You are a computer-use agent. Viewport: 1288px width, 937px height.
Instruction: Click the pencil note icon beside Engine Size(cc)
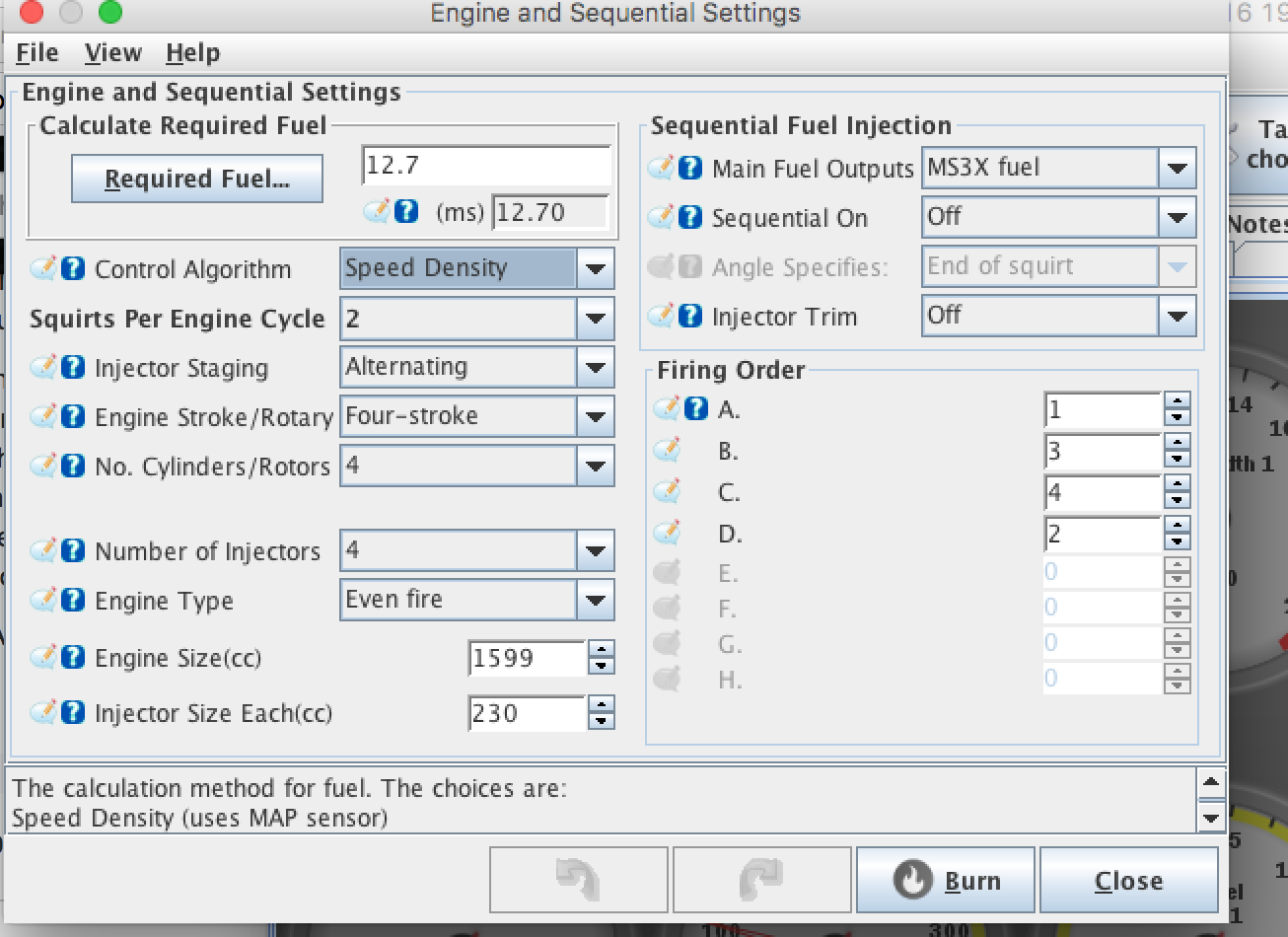[x=43, y=657]
